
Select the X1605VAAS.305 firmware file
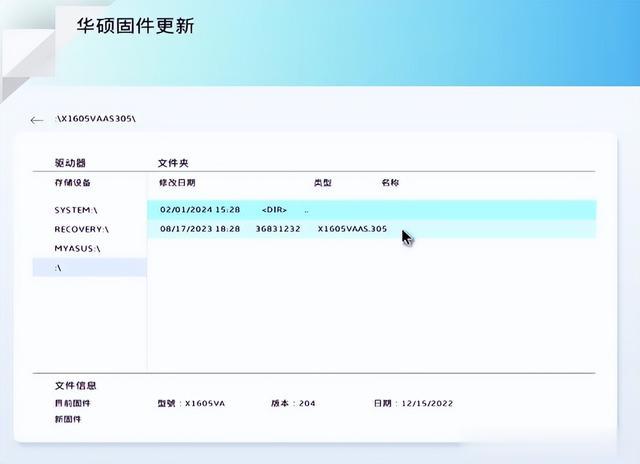pyautogui.click(x=371, y=229)
